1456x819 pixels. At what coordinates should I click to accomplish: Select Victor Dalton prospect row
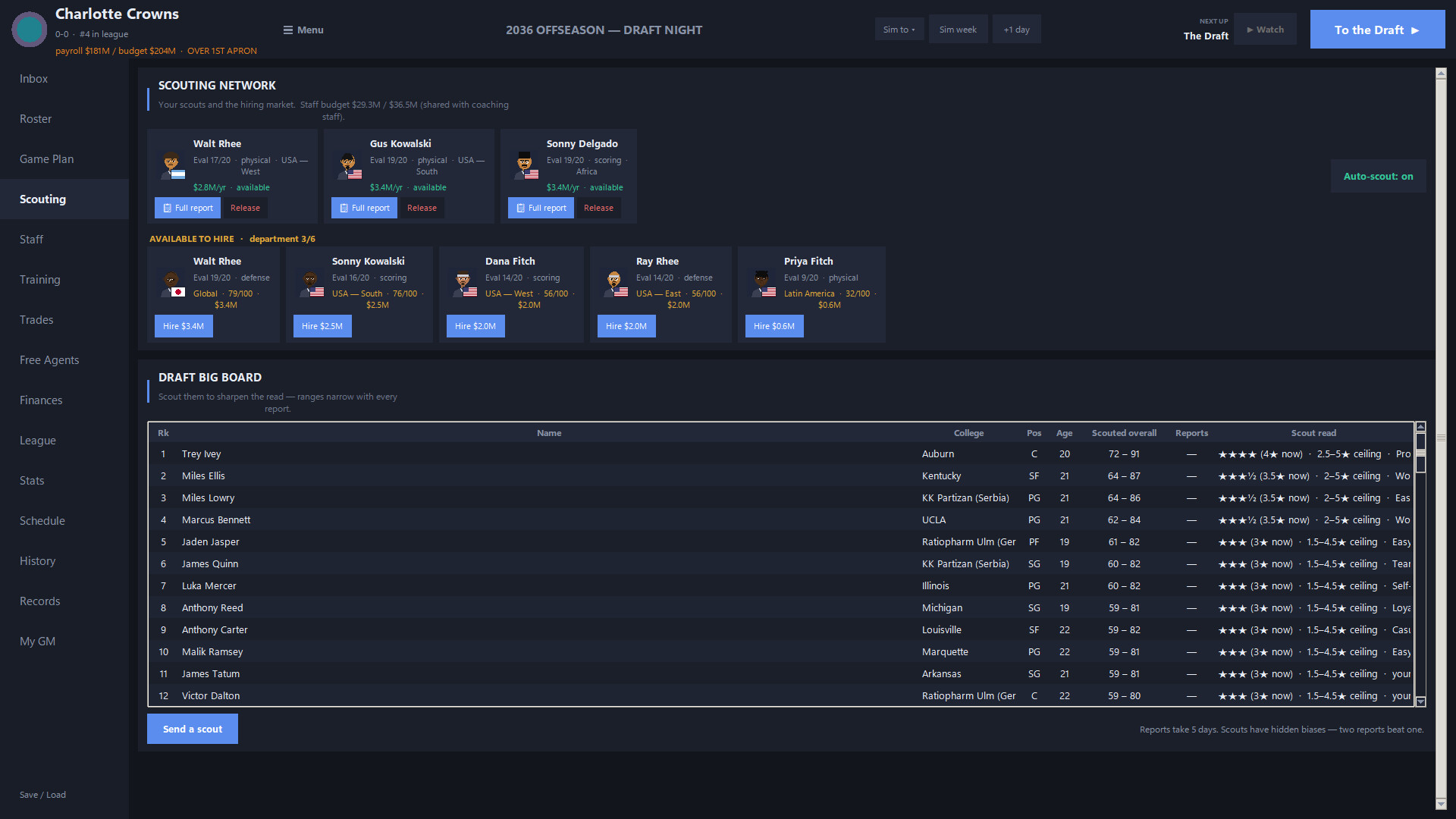pos(781,696)
